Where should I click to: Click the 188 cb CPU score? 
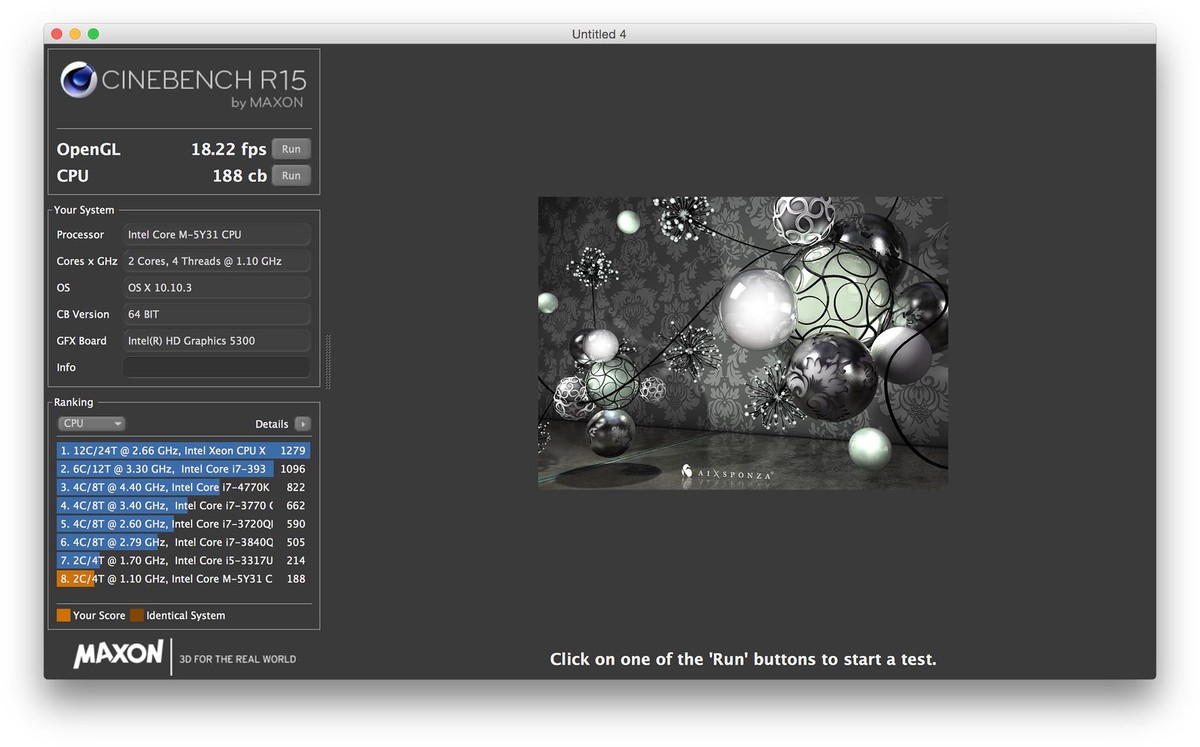pos(240,176)
